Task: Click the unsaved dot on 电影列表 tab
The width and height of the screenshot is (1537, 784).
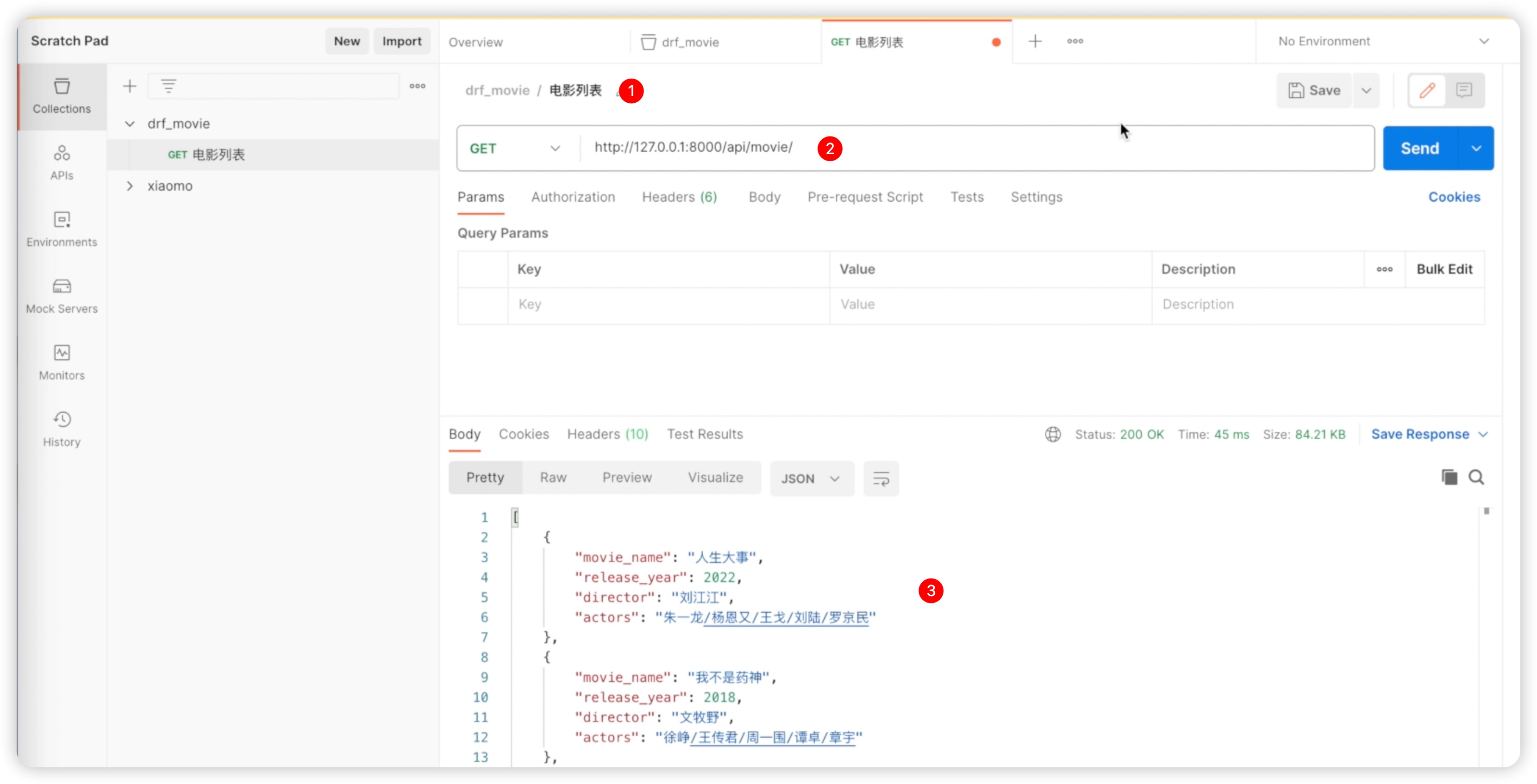Action: [996, 42]
